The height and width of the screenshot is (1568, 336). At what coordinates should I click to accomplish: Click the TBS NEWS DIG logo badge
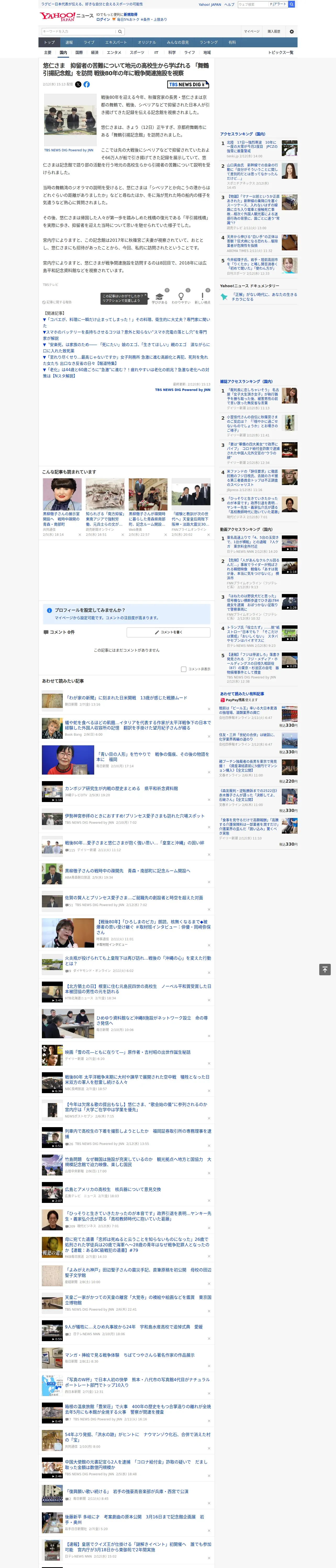coord(188,85)
